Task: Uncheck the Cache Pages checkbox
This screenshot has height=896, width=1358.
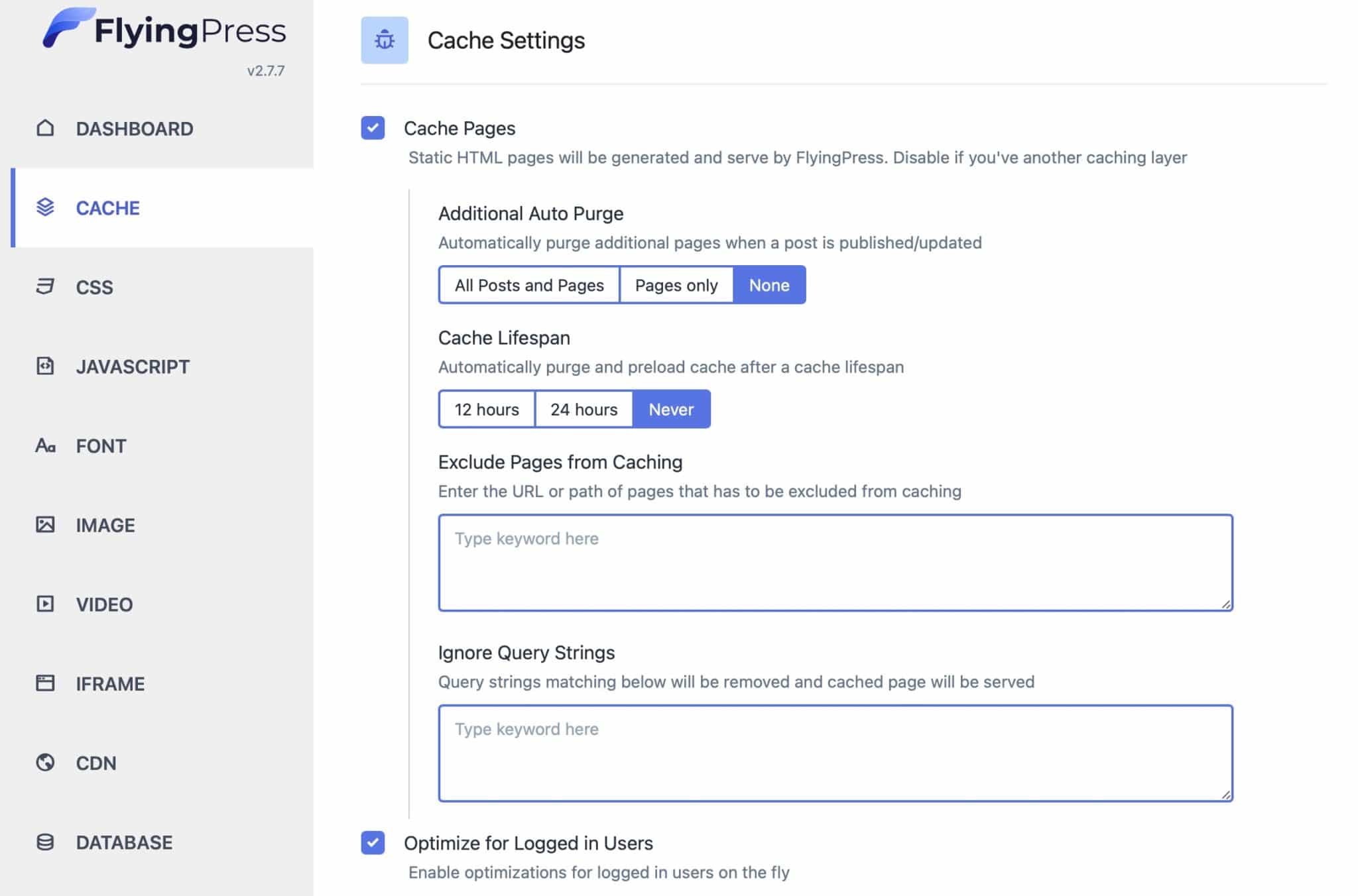Action: 373,128
